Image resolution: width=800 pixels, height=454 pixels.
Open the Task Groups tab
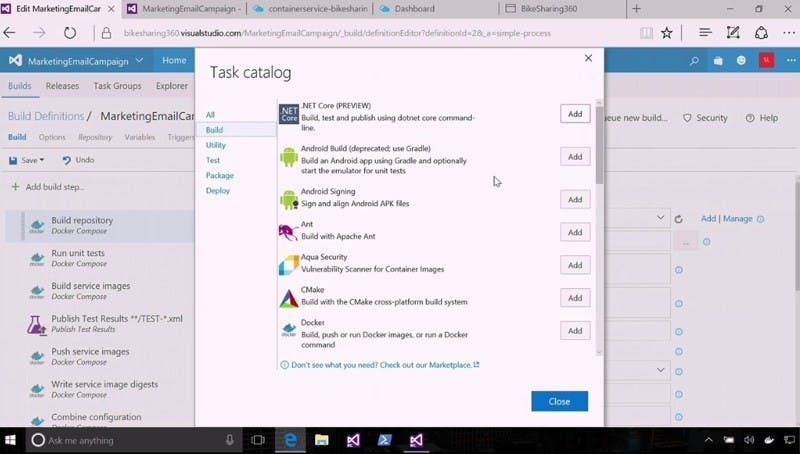[117, 86]
